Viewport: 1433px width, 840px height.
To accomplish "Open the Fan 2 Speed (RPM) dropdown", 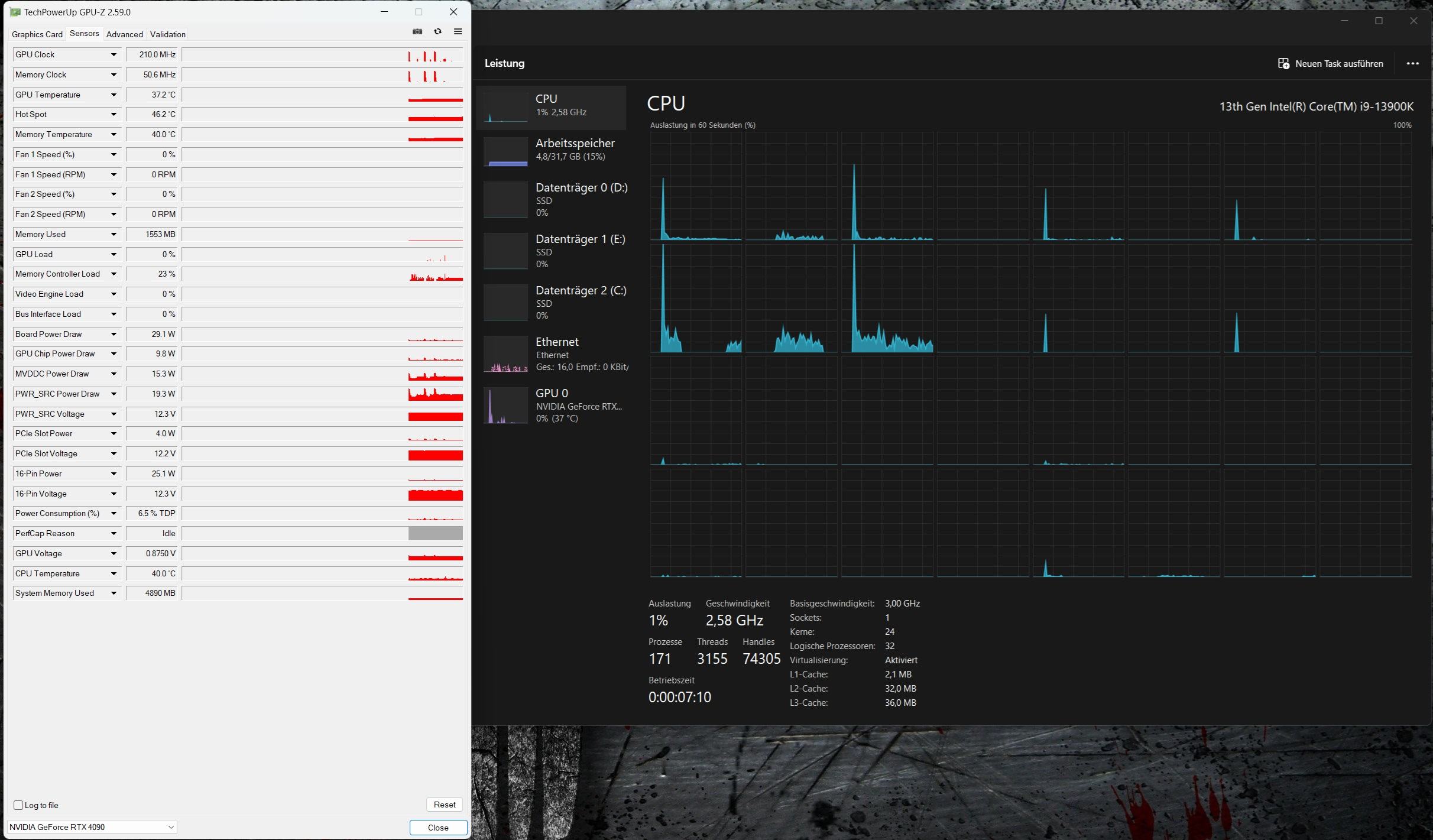I will point(114,215).
